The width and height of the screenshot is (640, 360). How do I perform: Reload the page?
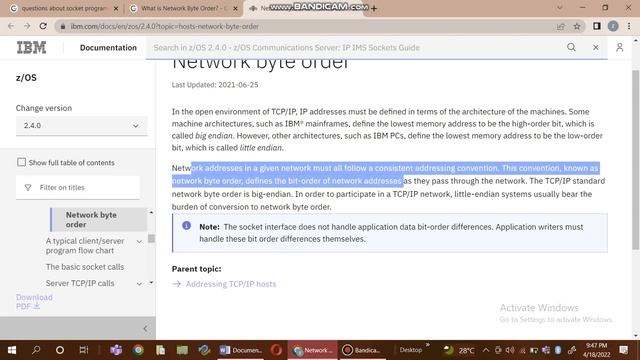(43, 26)
